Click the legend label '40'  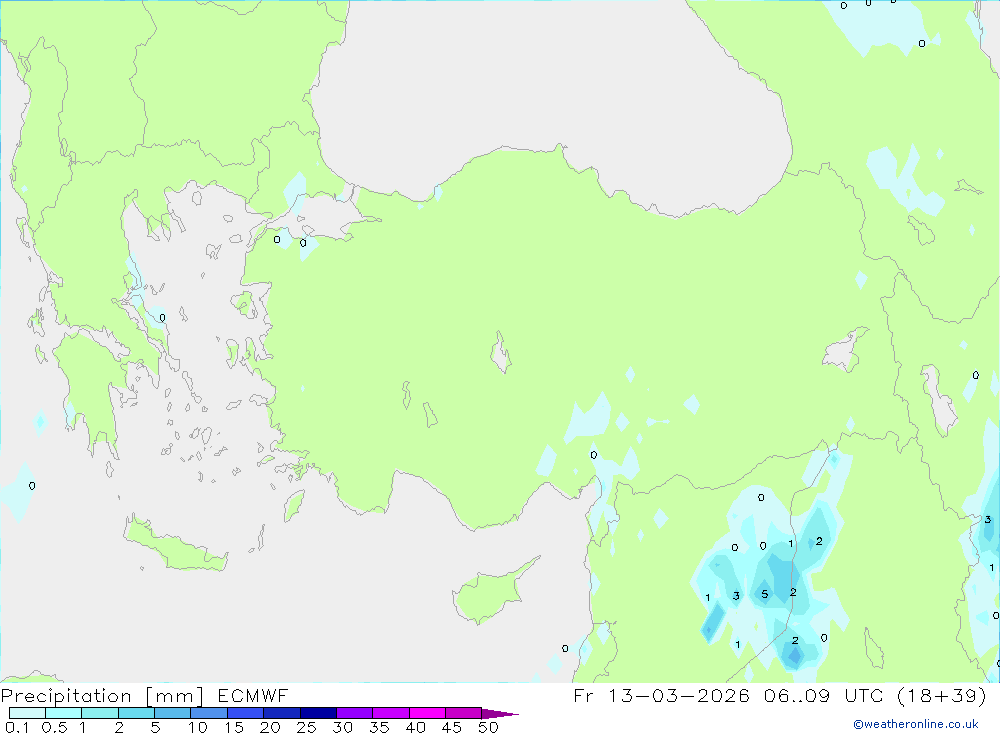pos(416,727)
